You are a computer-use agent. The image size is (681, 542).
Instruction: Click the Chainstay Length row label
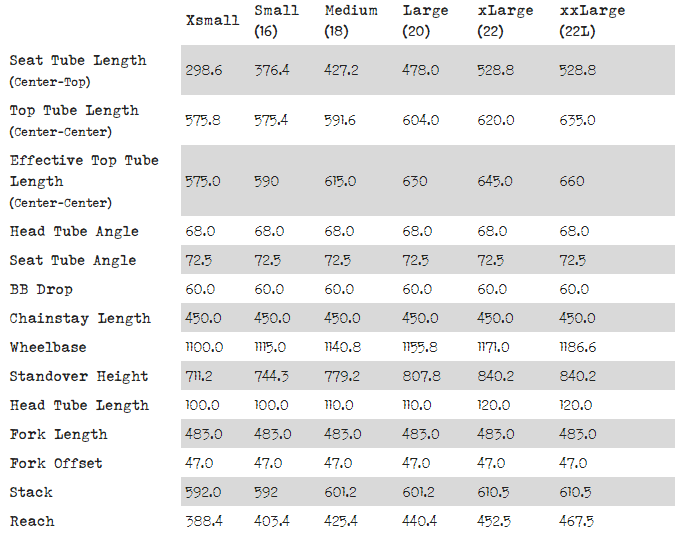(80, 318)
